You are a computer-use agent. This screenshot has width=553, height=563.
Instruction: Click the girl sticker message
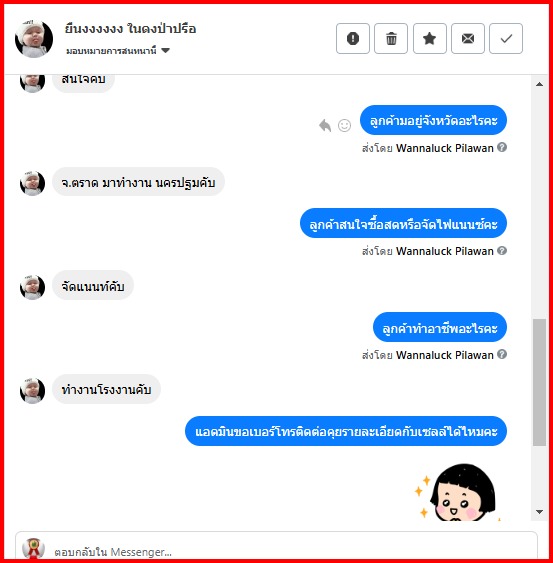458,491
